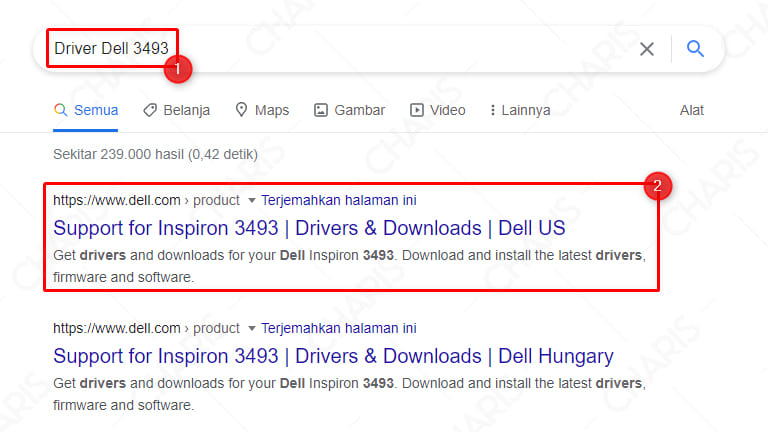Click the Dell Hungary result description snippet
The width and height of the screenshot is (768, 432).
[349, 394]
